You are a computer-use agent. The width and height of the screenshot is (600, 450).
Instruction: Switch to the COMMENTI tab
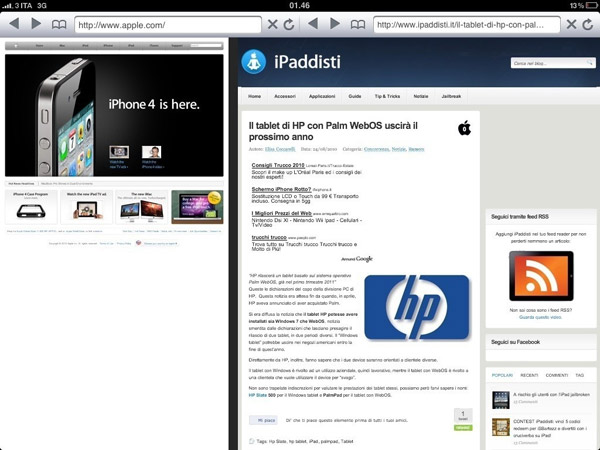point(557,375)
